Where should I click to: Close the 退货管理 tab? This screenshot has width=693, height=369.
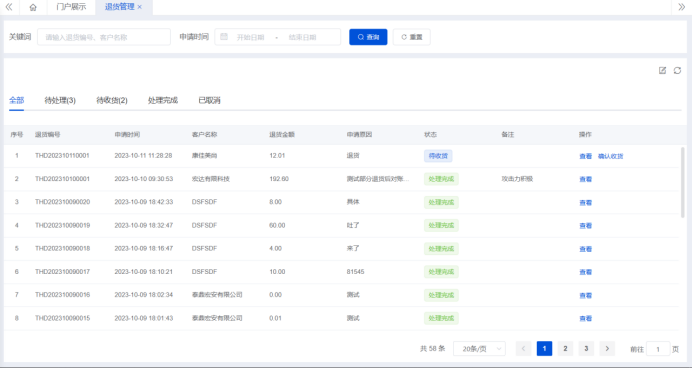click(140, 7)
